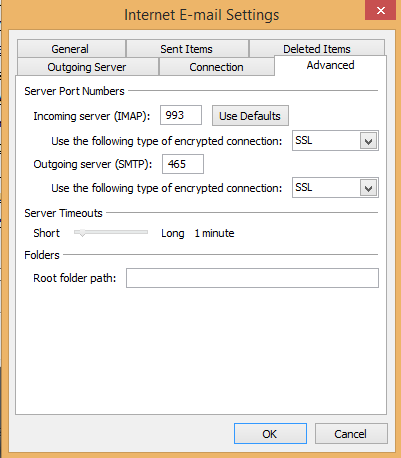Click the Cancel button
The width and height of the screenshot is (401, 458).
point(351,434)
